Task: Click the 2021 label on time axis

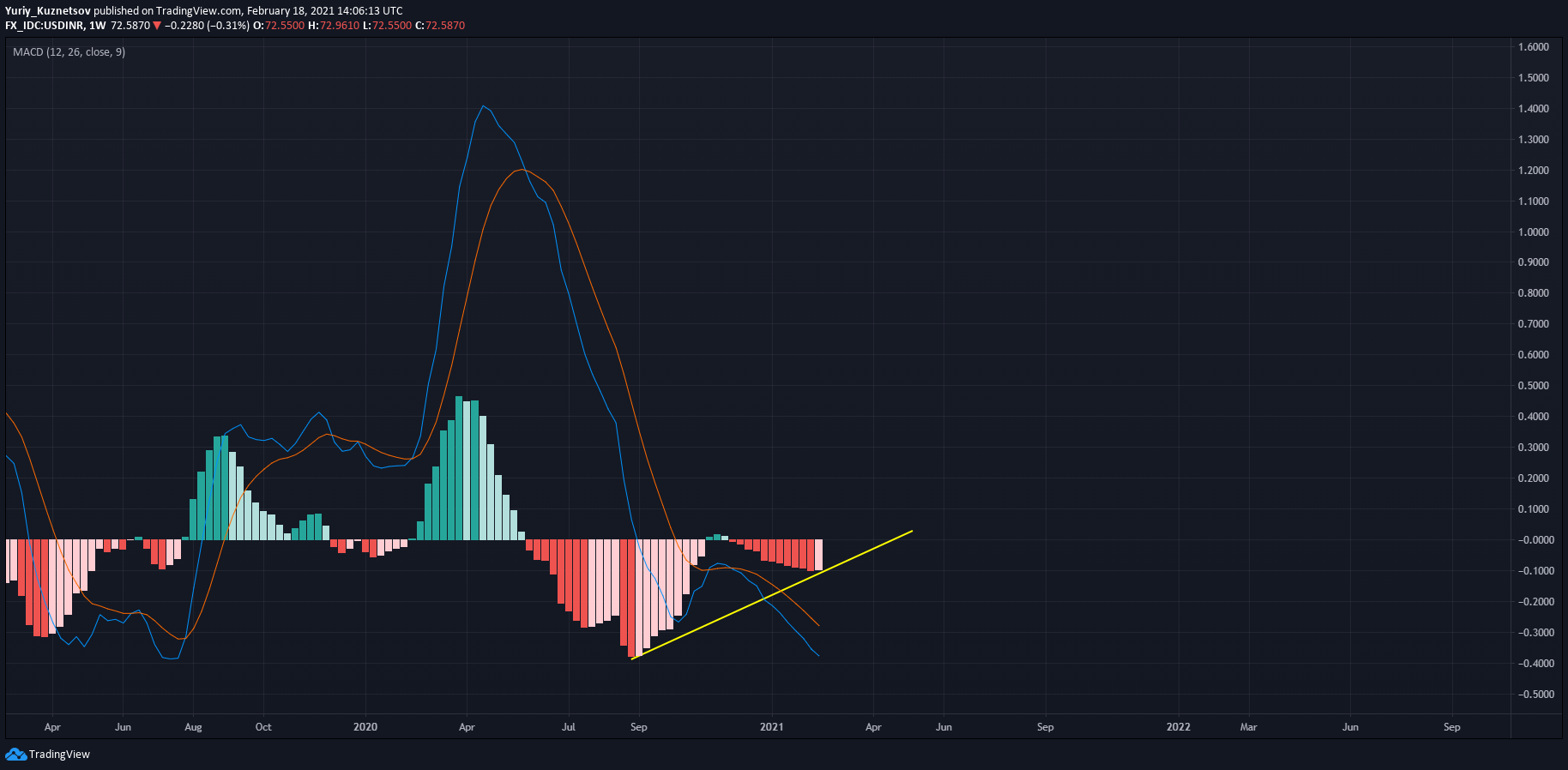Action: coord(772,727)
